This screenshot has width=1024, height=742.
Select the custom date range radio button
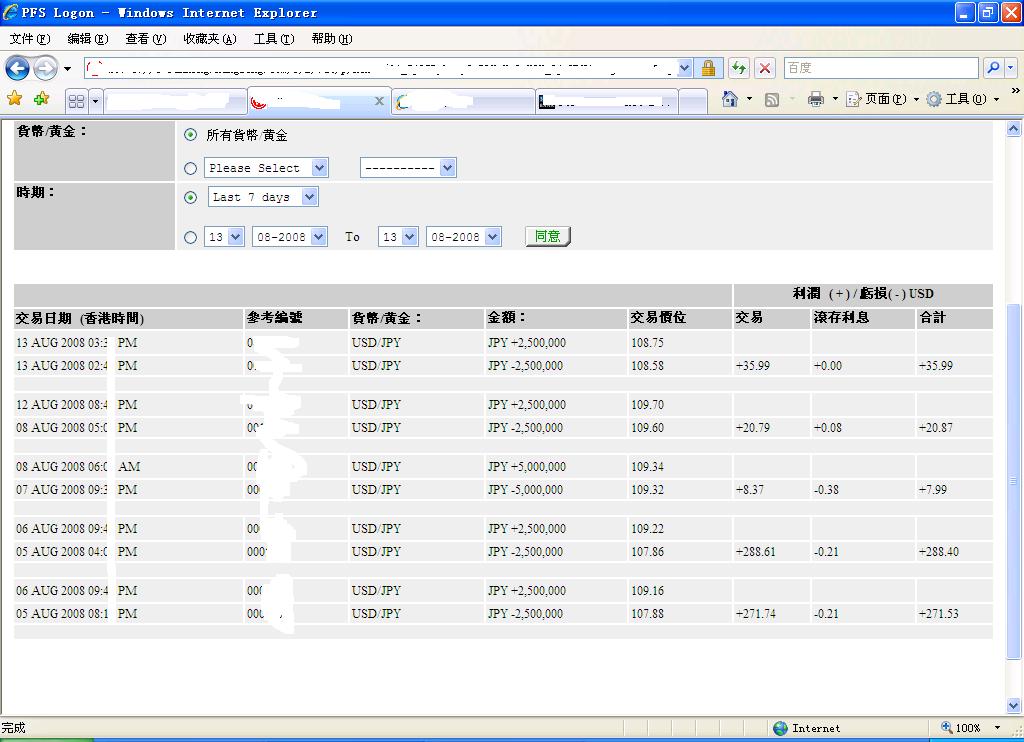(191, 237)
